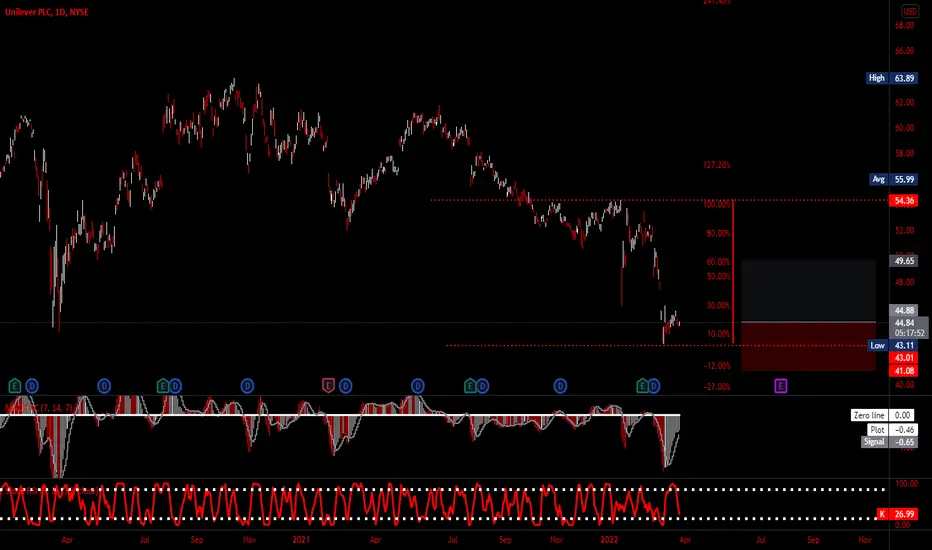Select the white MACD zero line
The image size is (932, 550).
[340, 414]
